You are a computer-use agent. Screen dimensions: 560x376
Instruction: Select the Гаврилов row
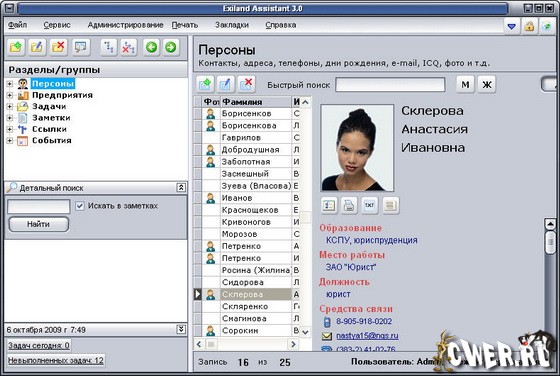point(247,137)
